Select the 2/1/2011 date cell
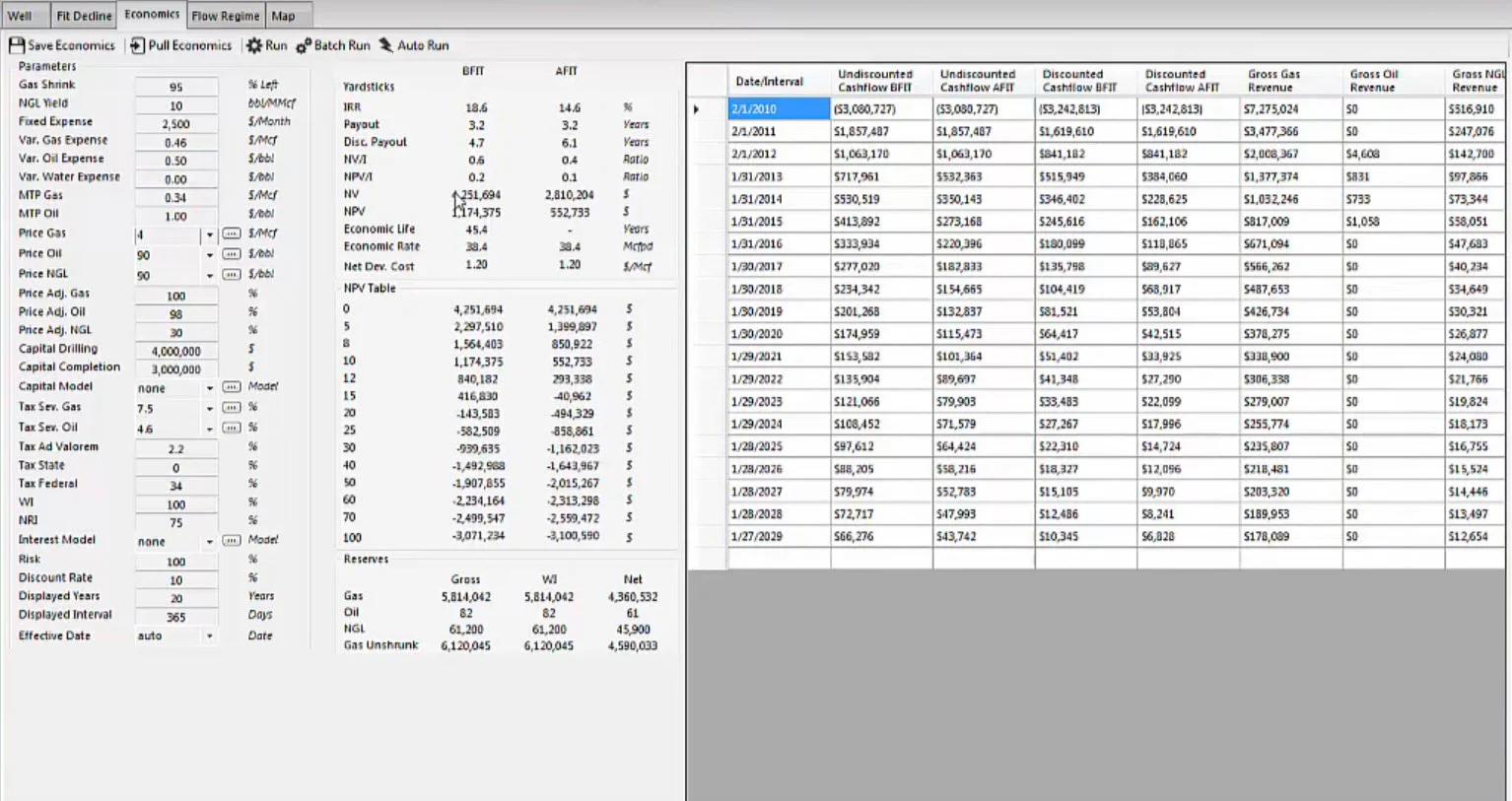The width and height of the screenshot is (1512, 801). coord(779,131)
